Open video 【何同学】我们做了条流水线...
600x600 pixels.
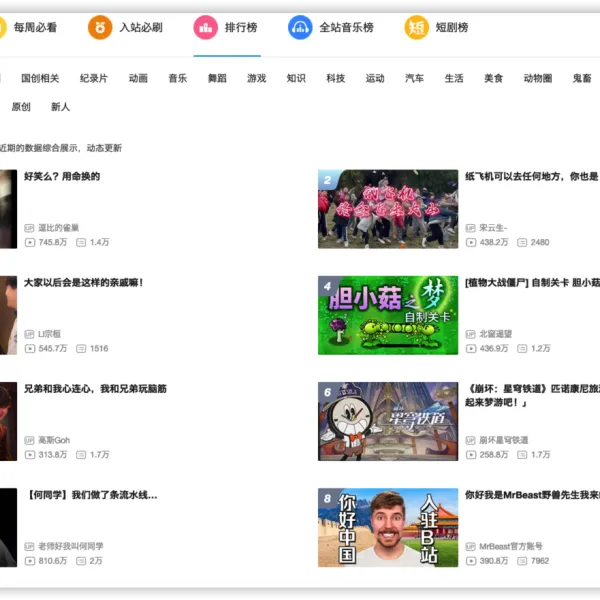coord(91,495)
